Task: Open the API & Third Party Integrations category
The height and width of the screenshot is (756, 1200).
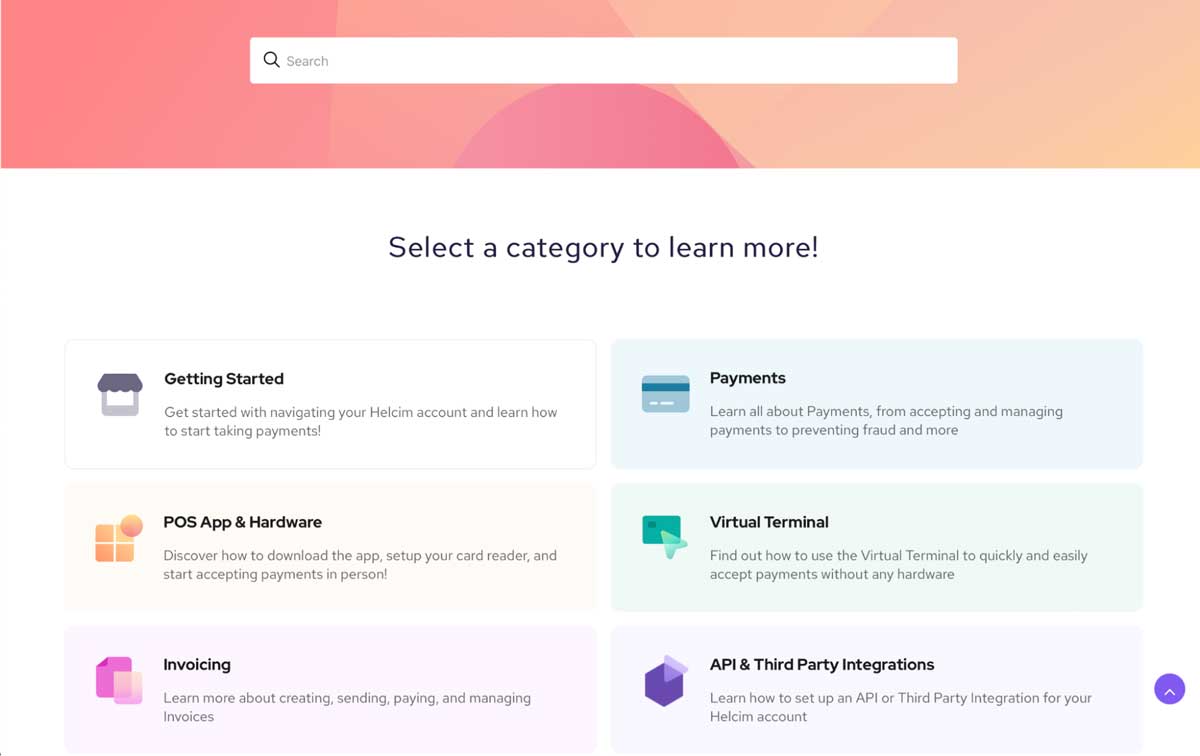Action: (x=876, y=690)
